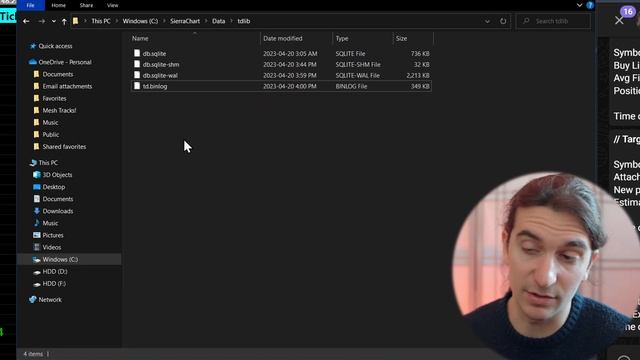
Task: Select the db.sqlite file icon
Action: [x=137, y=53]
